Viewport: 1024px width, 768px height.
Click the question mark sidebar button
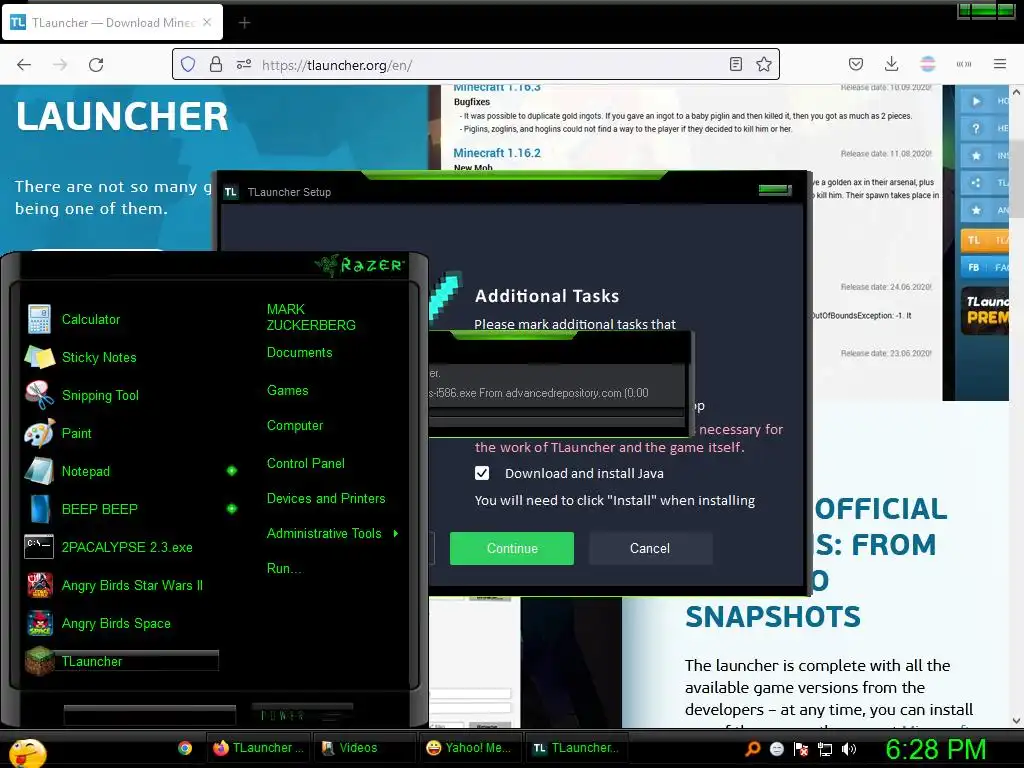[984, 129]
